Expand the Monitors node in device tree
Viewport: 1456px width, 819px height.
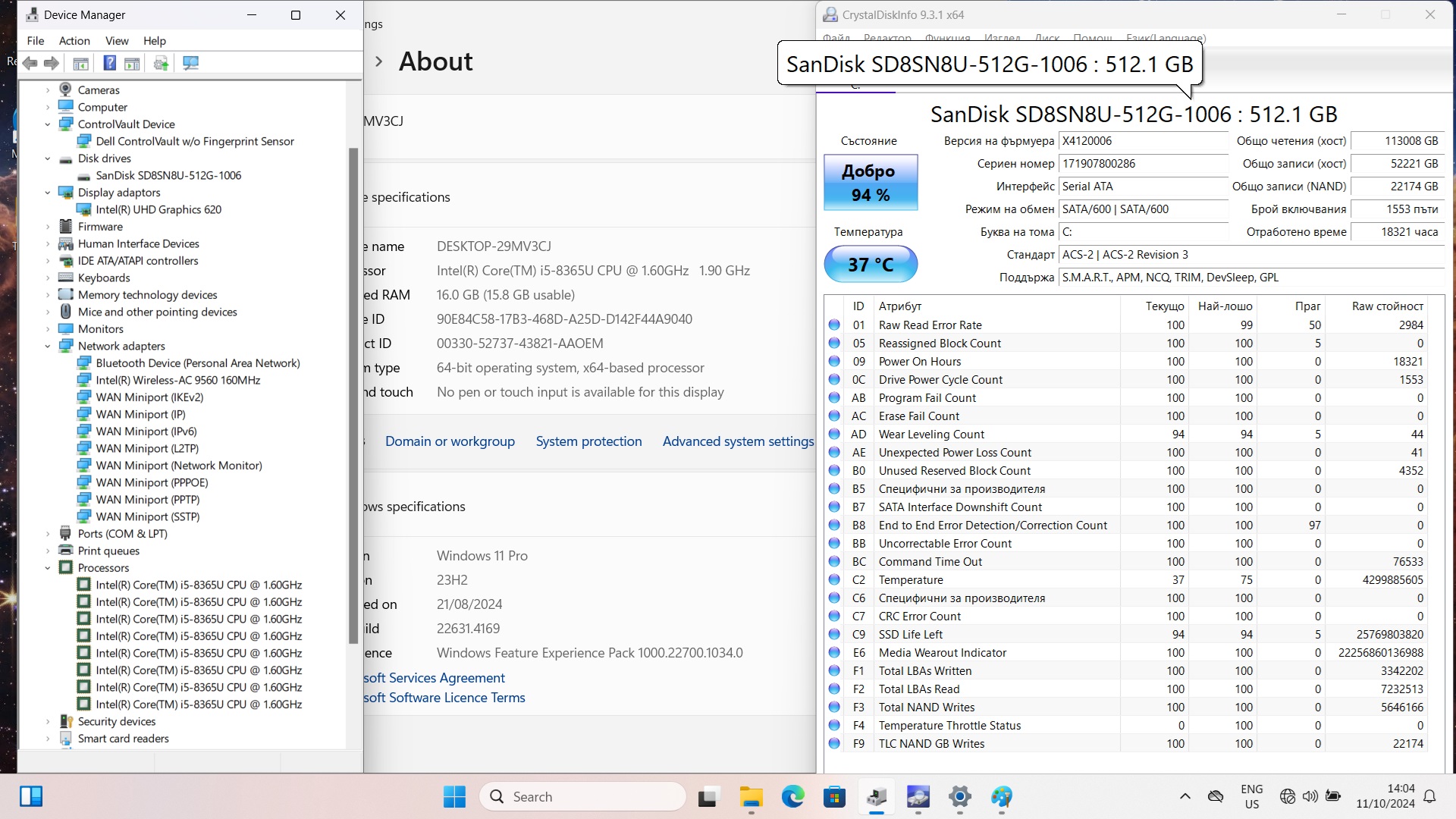pyautogui.click(x=48, y=328)
